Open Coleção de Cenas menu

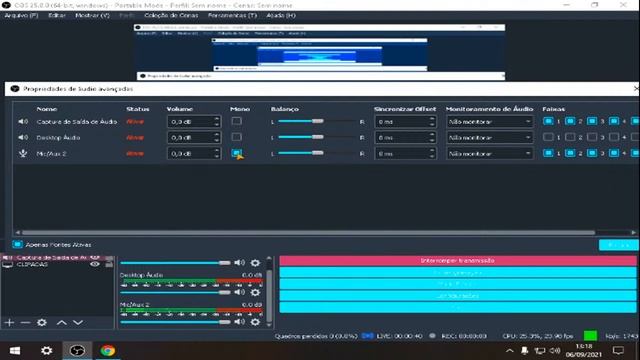(x=171, y=15)
